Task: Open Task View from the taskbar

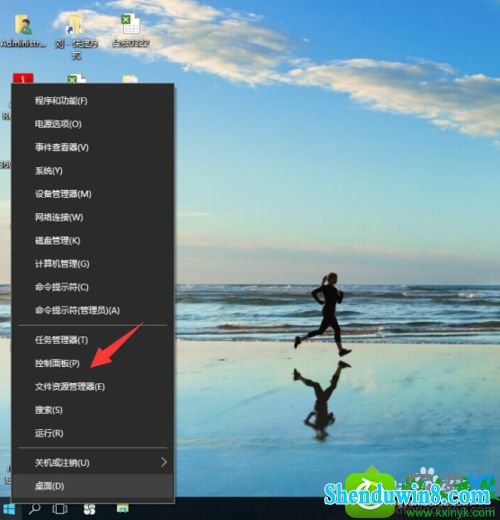Action: (x=60, y=509)
